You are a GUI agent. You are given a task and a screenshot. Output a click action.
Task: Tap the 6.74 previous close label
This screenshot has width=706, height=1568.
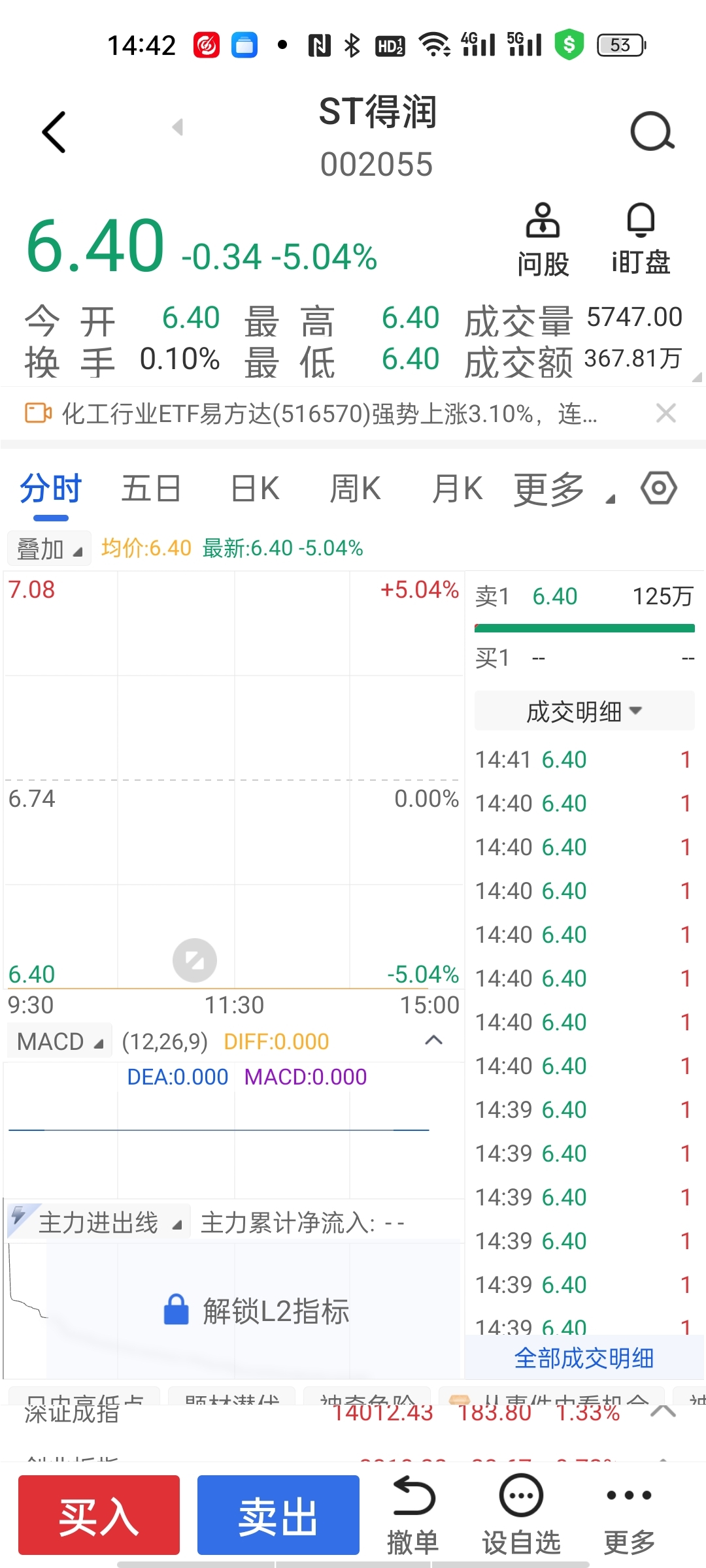tap(31, 799)
